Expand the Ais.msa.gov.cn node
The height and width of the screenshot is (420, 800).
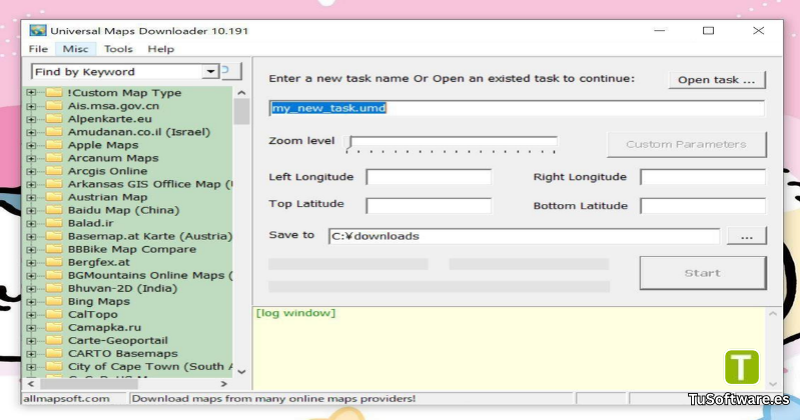pos(31,106)
